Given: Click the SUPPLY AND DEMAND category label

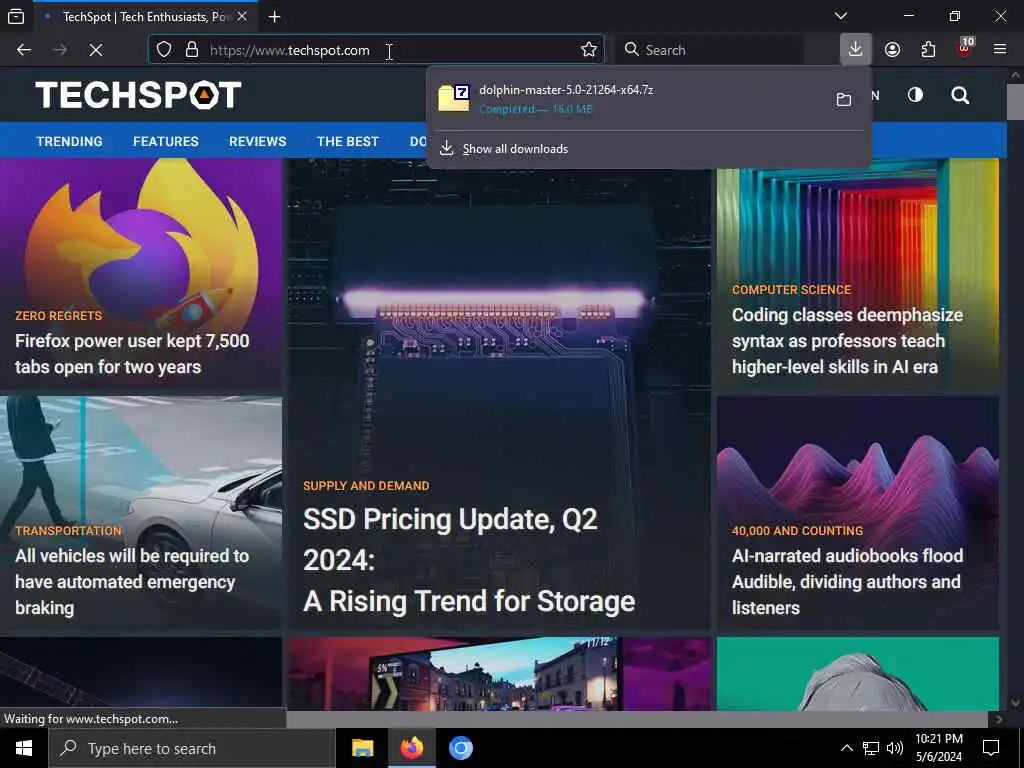Looking at the screenshot, I should [366, 486].
